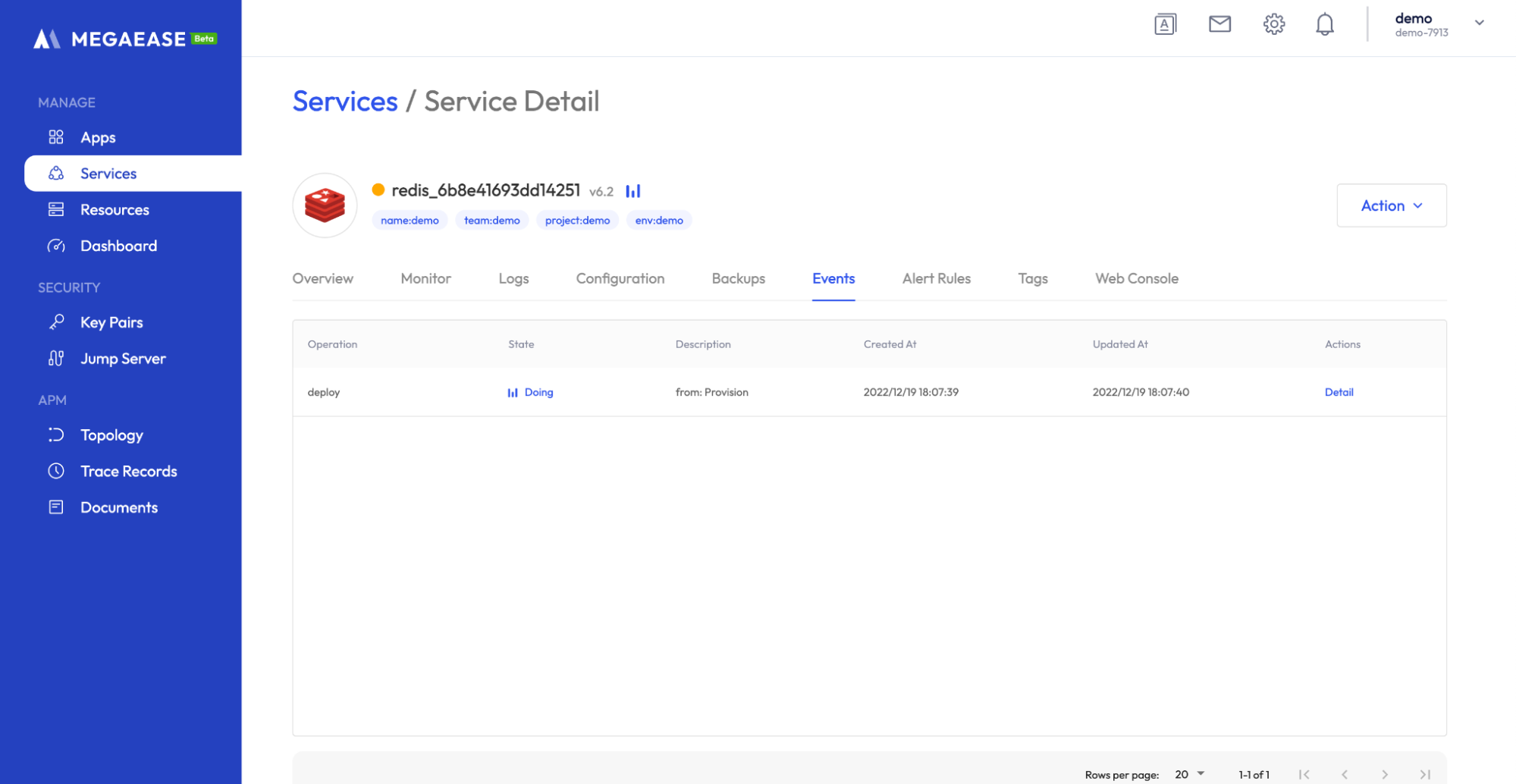1516x784 pixels.
Task: Click the env:demo tag chip
Action: pyautogui.click(x=658, y=220)
